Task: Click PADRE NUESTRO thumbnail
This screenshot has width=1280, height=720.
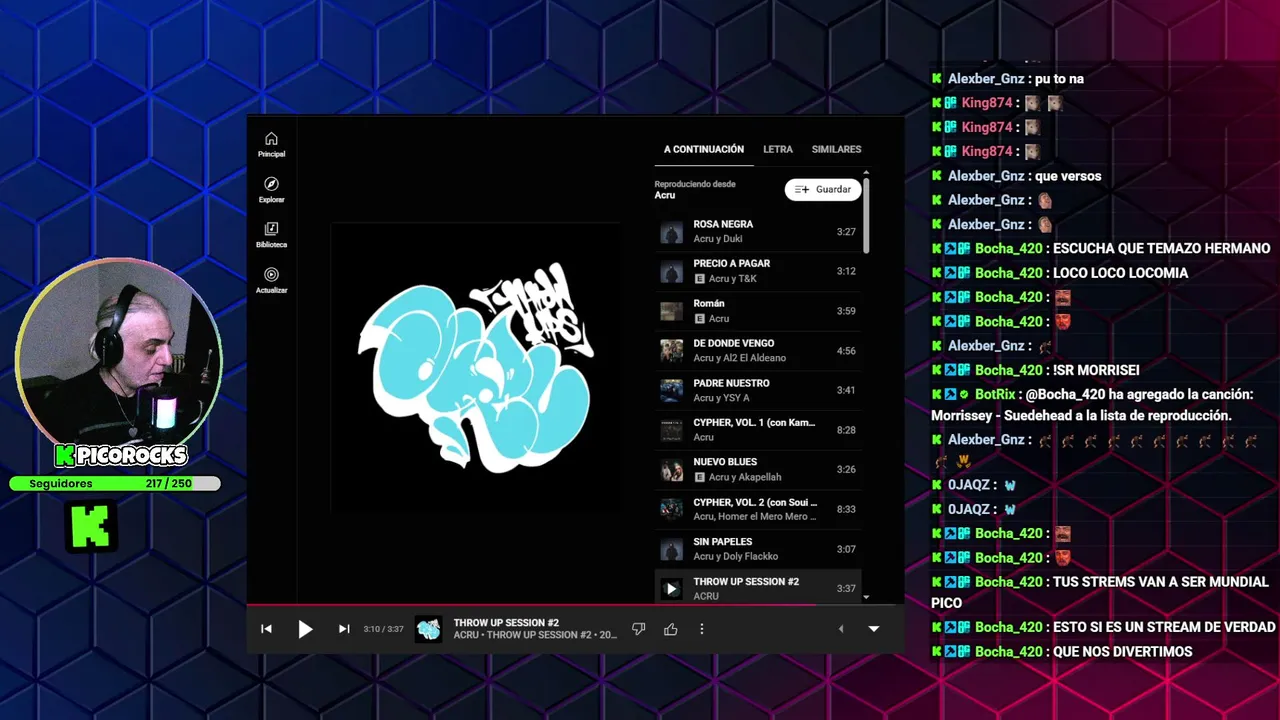Action: (x=672, y=390)
